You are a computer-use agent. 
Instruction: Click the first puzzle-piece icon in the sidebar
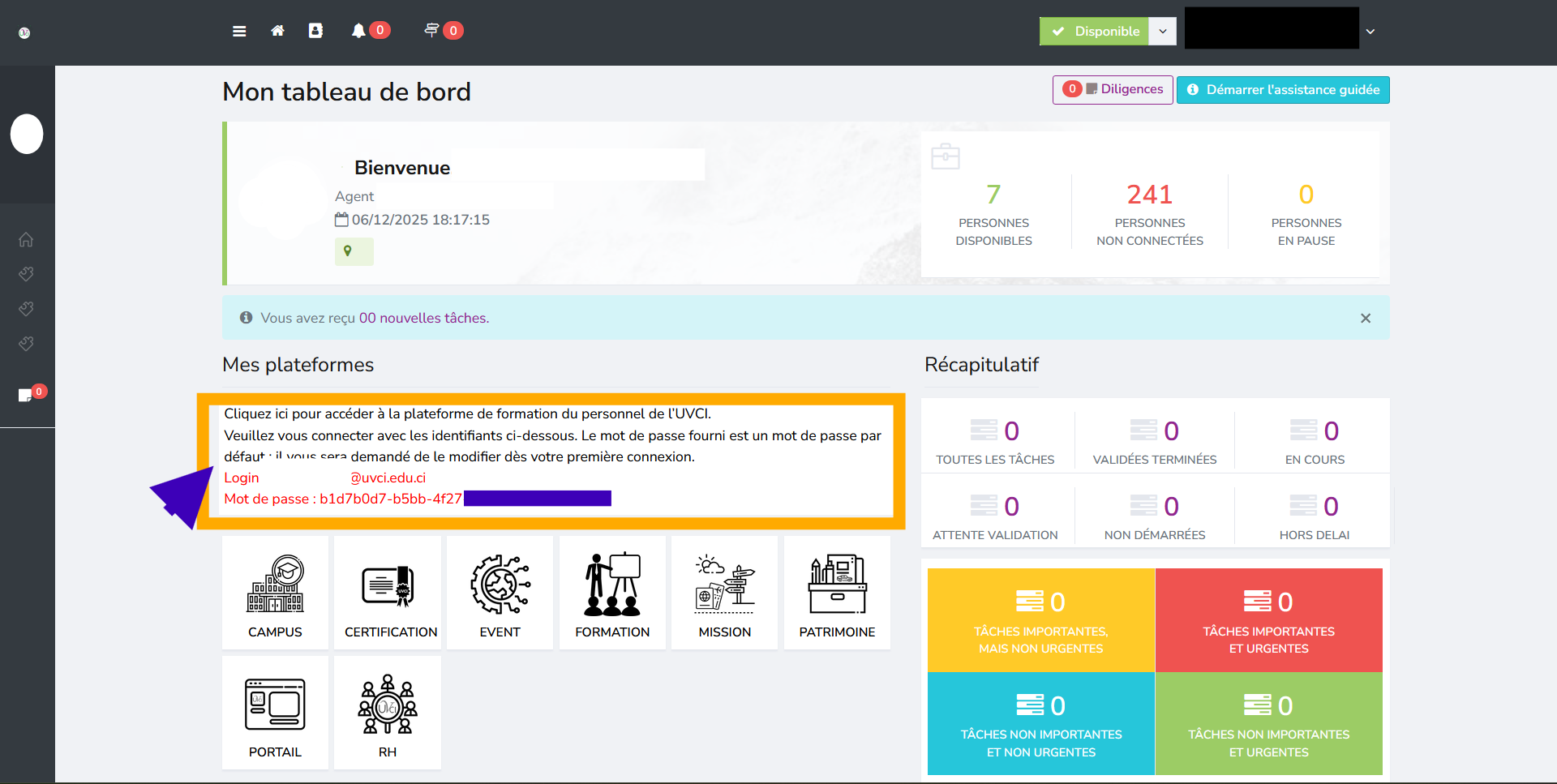26,273
